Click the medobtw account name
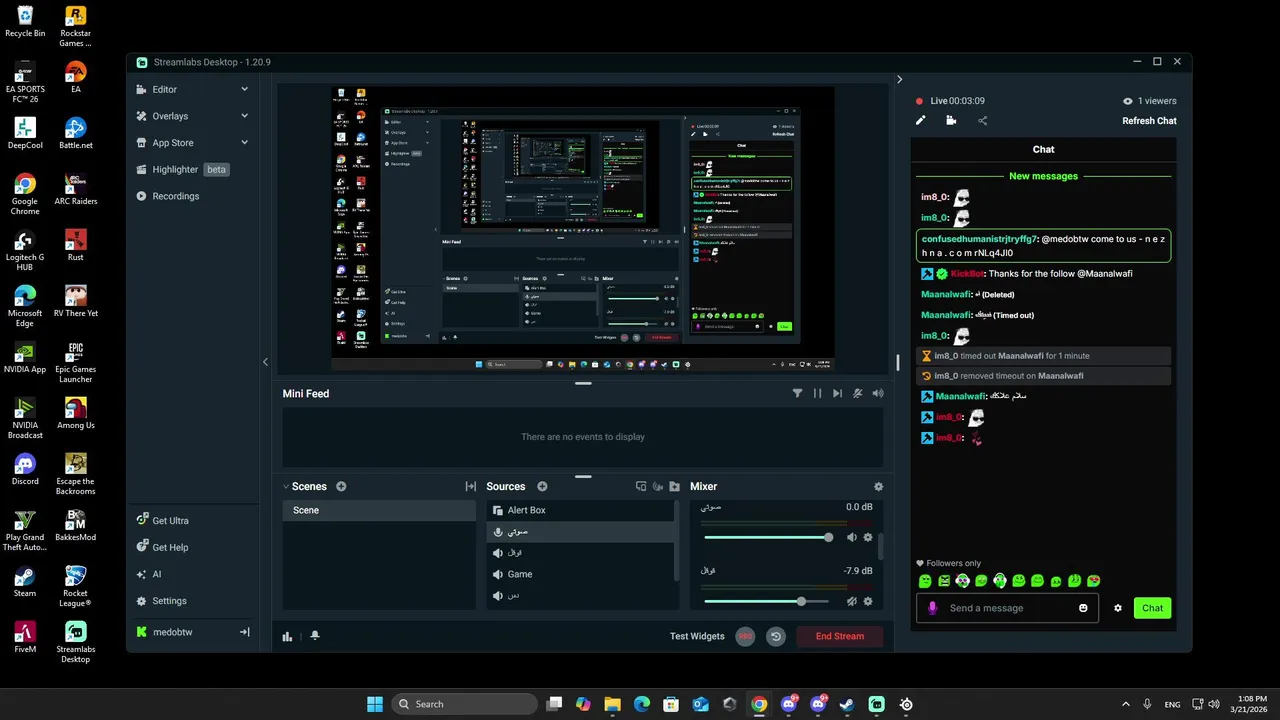The height and width of the screenshot is (720, 1280). (x=172, y=632)
